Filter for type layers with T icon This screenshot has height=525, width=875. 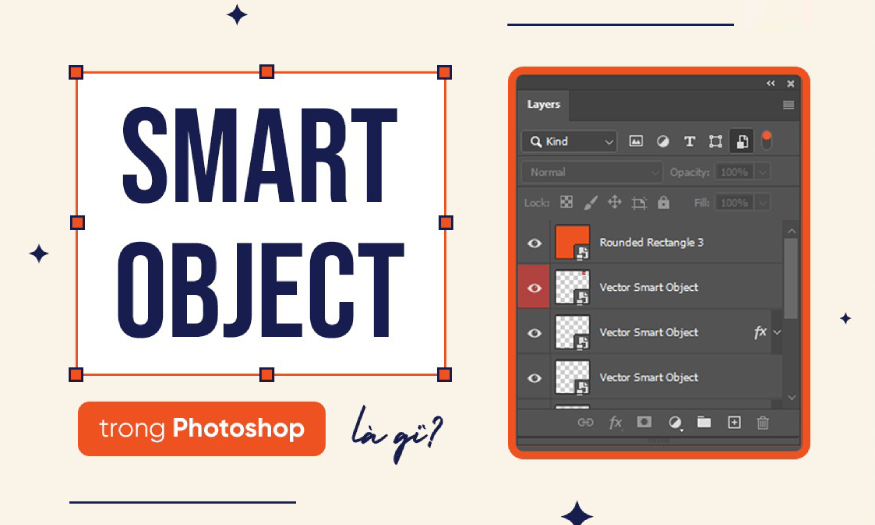689,141
